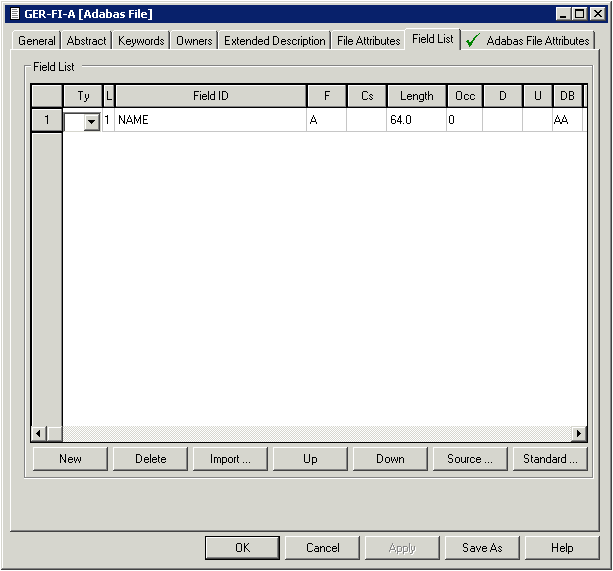Open the Abstract tab
This screenshot has height=571, width=613.
(x=87, y=41)
